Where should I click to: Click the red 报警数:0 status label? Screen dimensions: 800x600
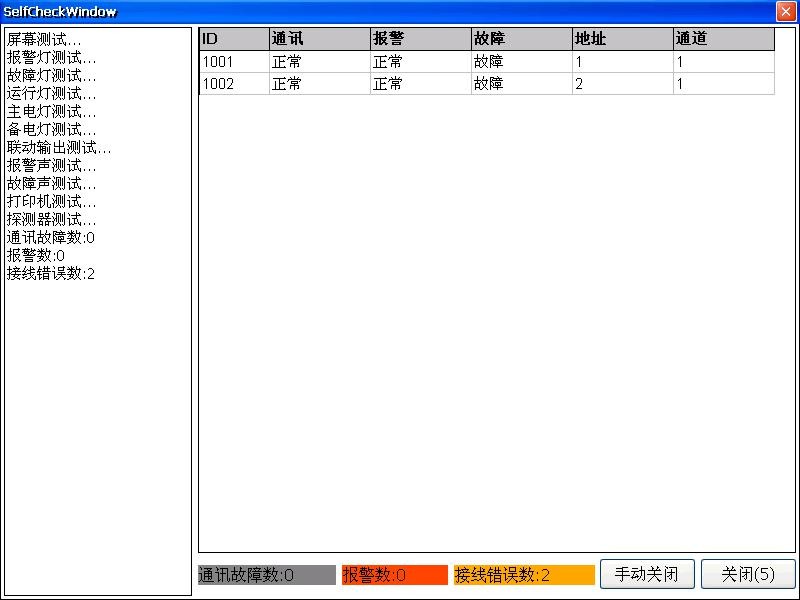[x=394, y=575]
